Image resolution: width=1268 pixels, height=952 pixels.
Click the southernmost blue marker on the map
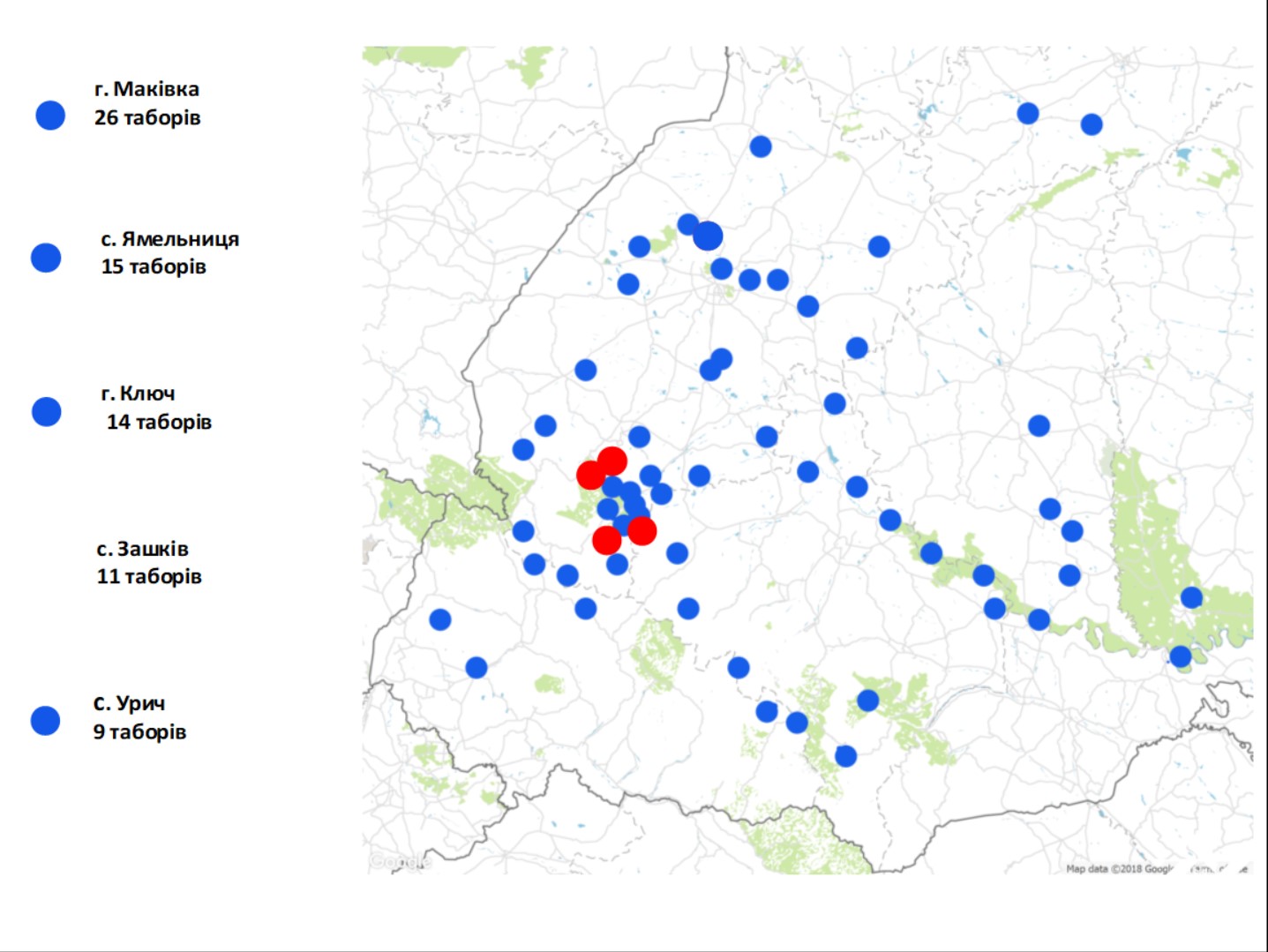click(x=845, y=755)
